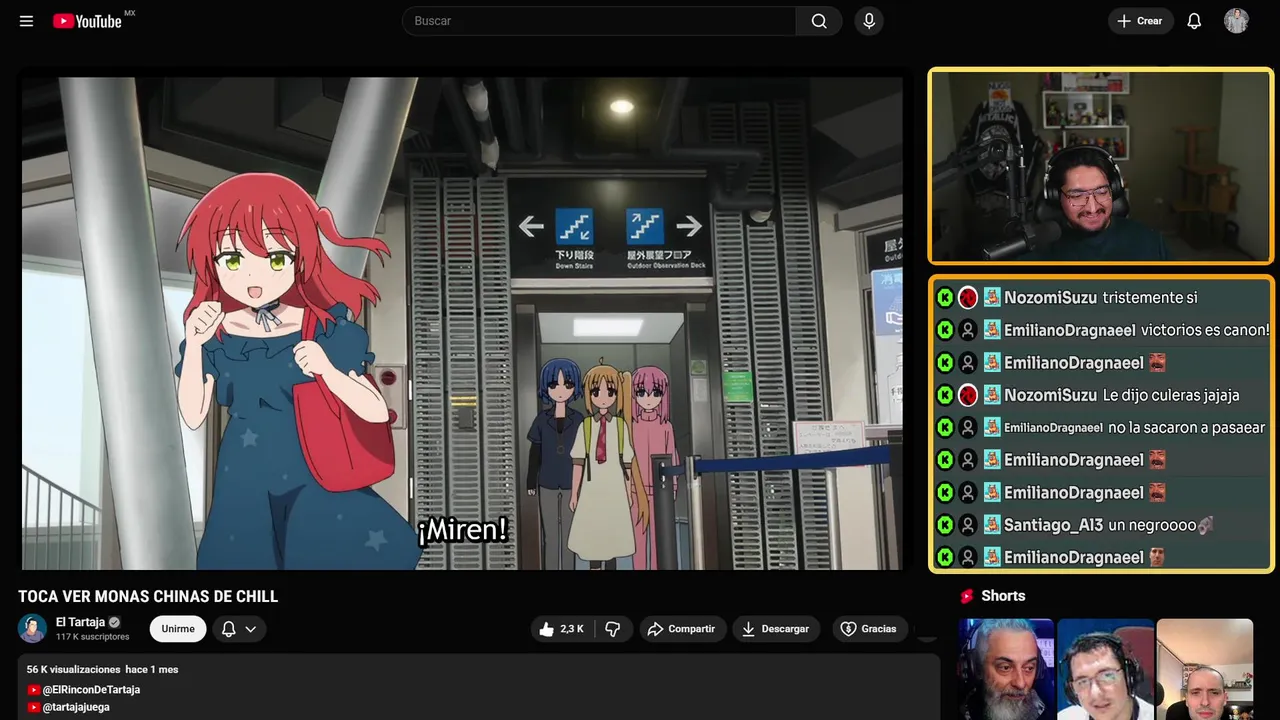Dislike the video with thumbs down
The image size is (1280, 720).
pyautogui.click(x=613, y=629)
